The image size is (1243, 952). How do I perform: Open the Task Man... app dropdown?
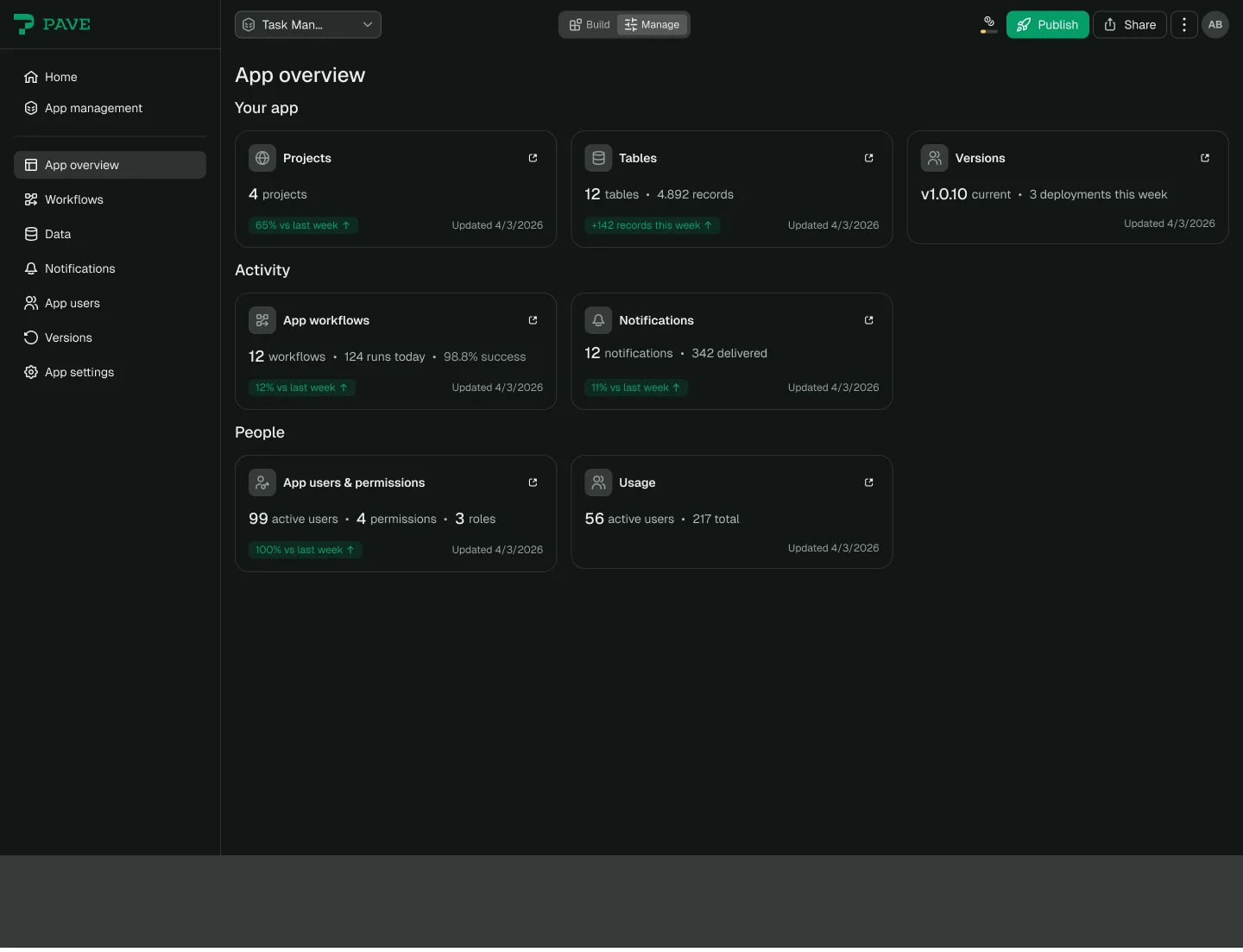(x=308, y=24)
